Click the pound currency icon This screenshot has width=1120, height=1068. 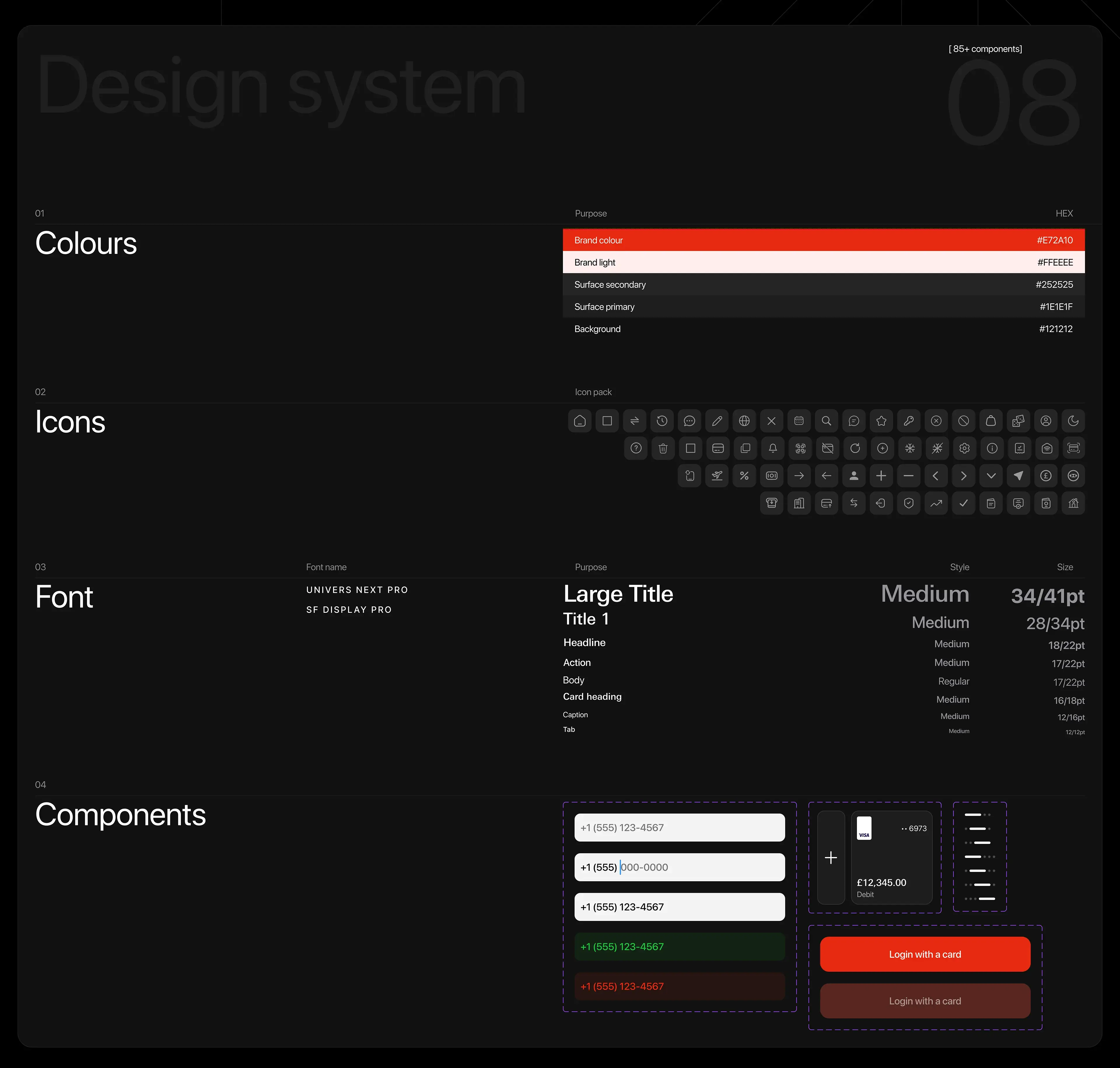[1045, 476]
